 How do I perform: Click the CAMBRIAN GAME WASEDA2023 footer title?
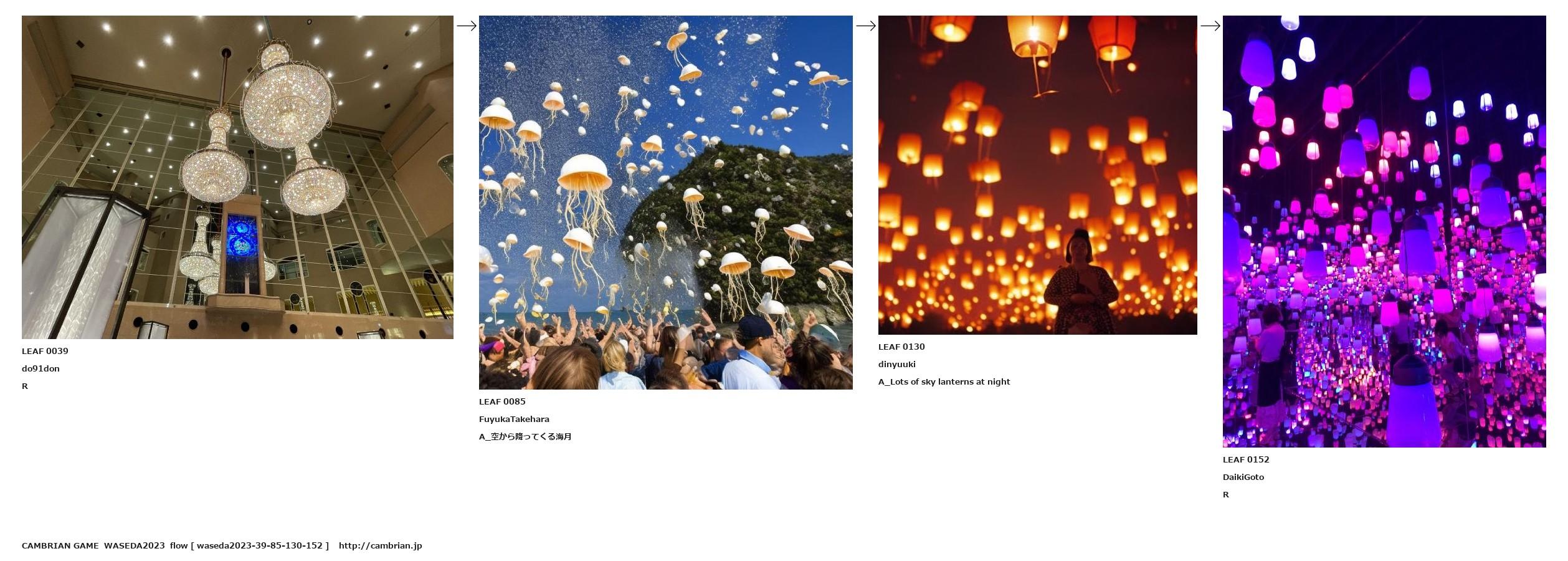[x=93, y=545]
